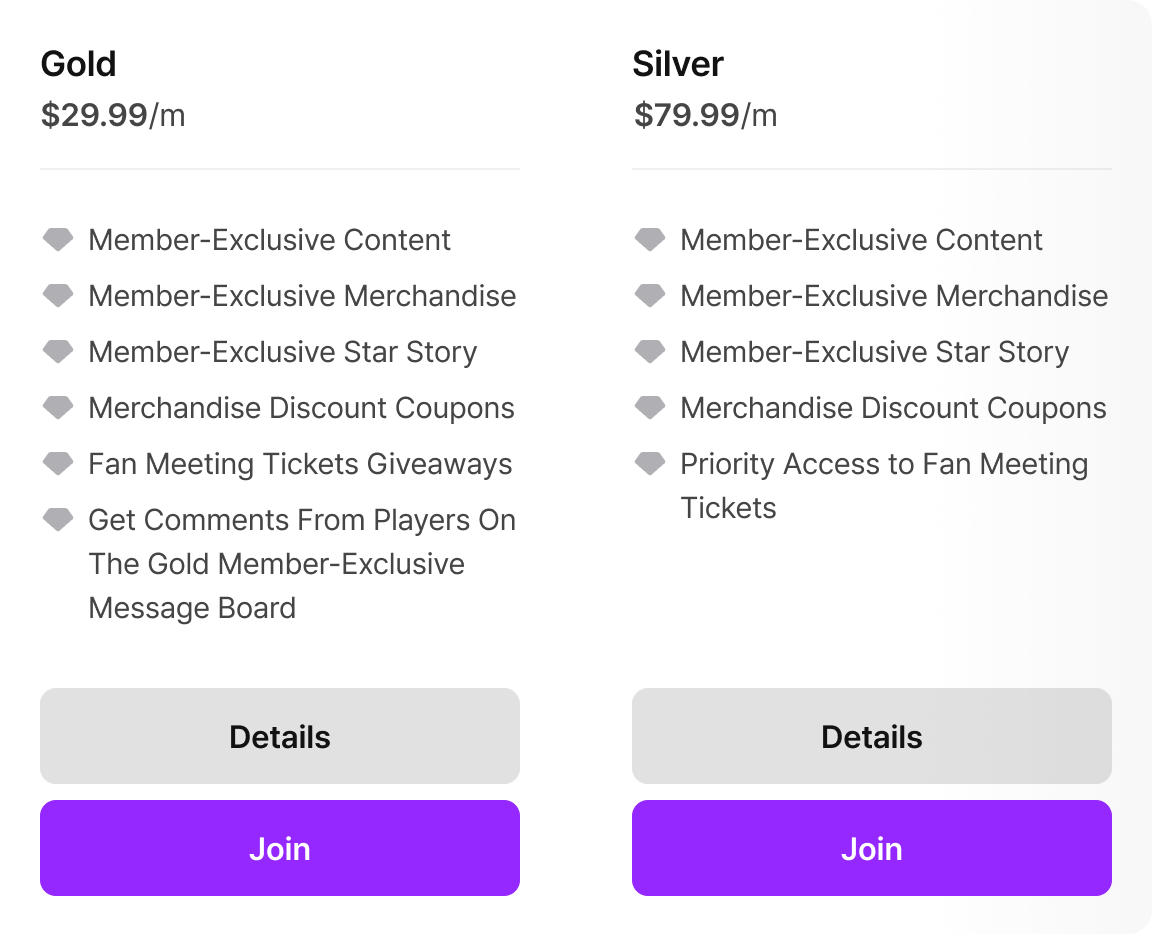Click diamond icon beside Silver Member-Exclusive Content

click(x=649, y=240)
